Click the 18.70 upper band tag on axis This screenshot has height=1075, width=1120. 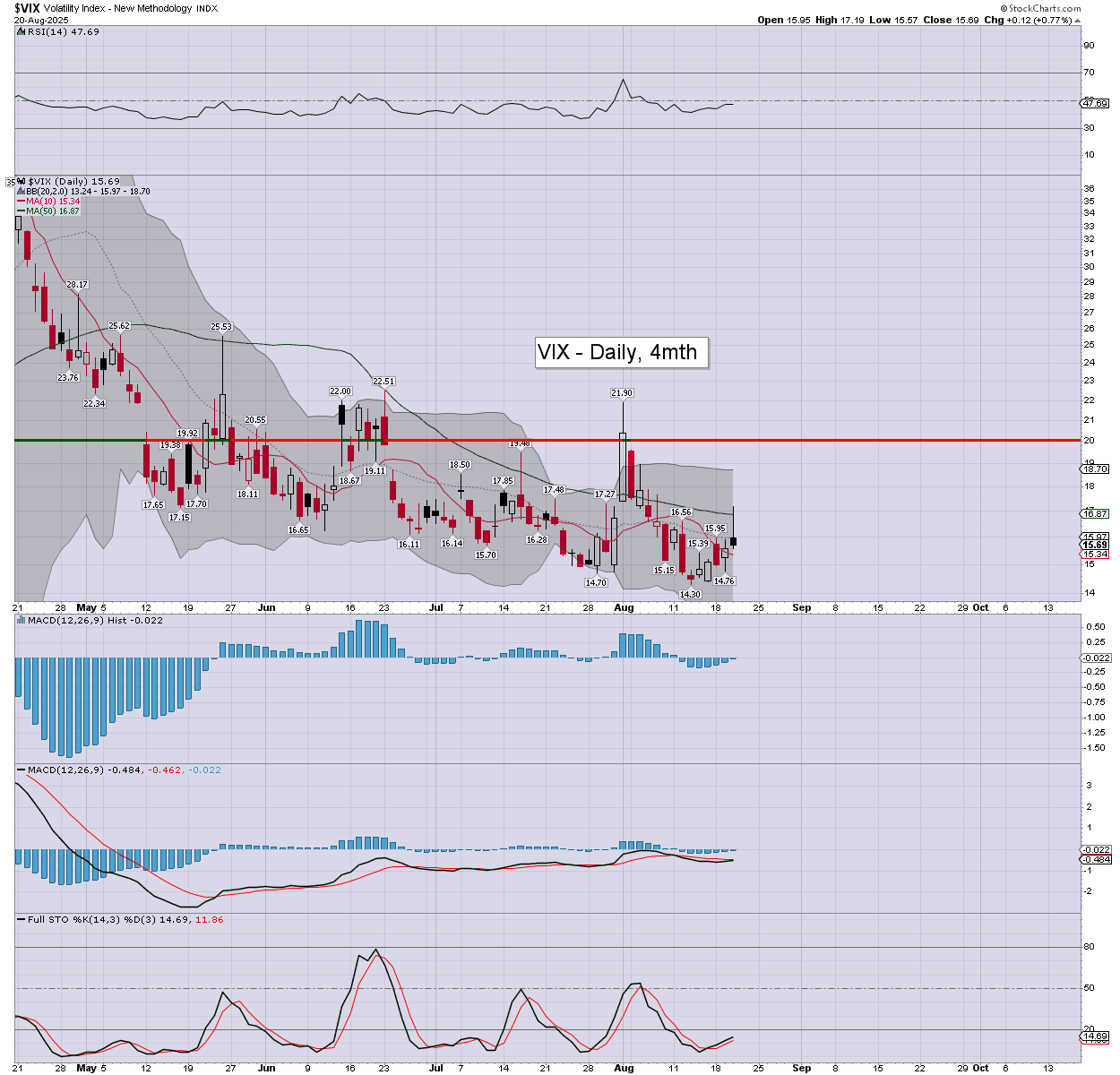tap(1096, 469)
